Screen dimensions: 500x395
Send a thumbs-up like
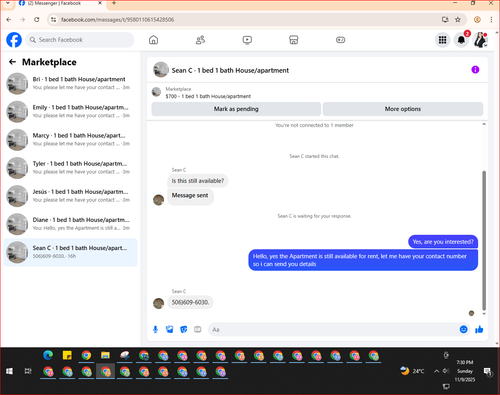pos(479,330)
